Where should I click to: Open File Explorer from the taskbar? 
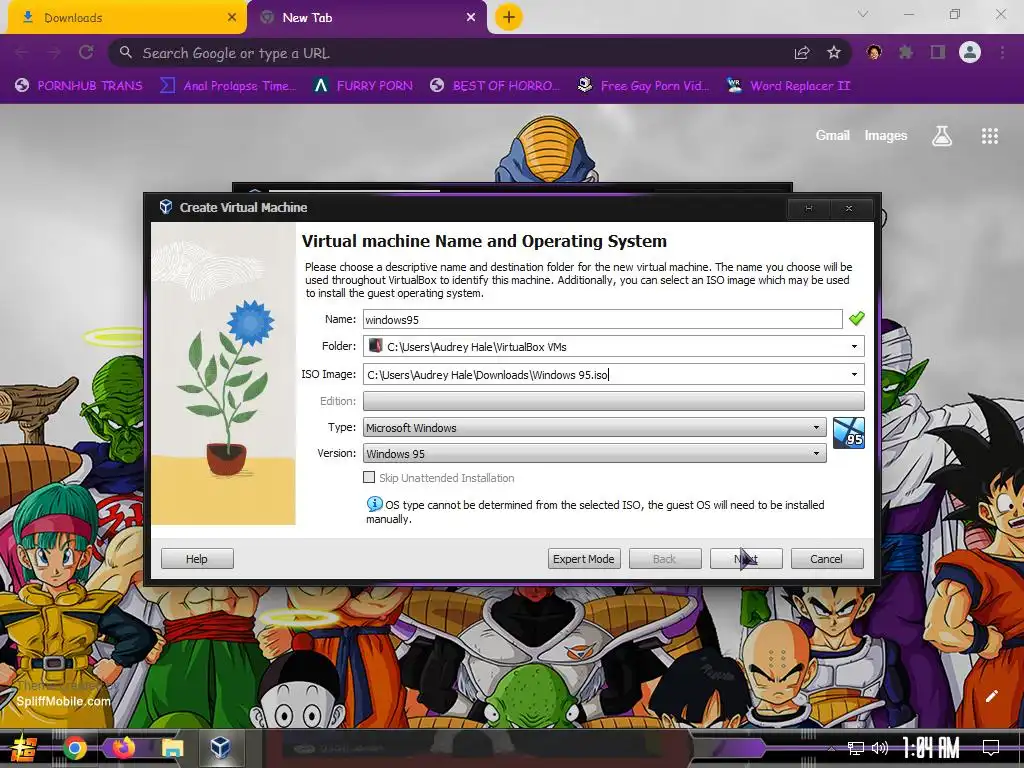pos(172,748)
